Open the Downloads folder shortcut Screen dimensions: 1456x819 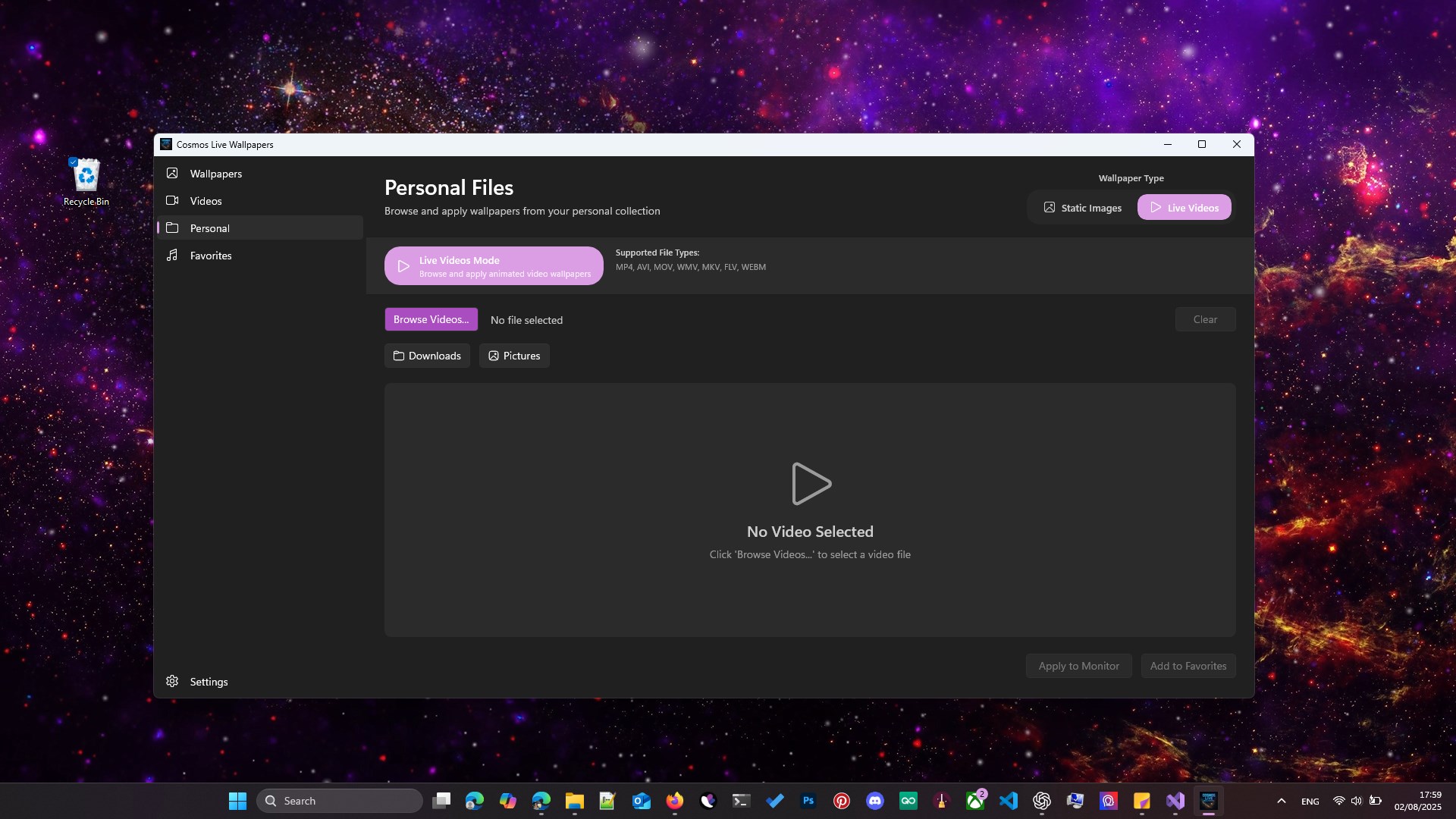(427, 356)
